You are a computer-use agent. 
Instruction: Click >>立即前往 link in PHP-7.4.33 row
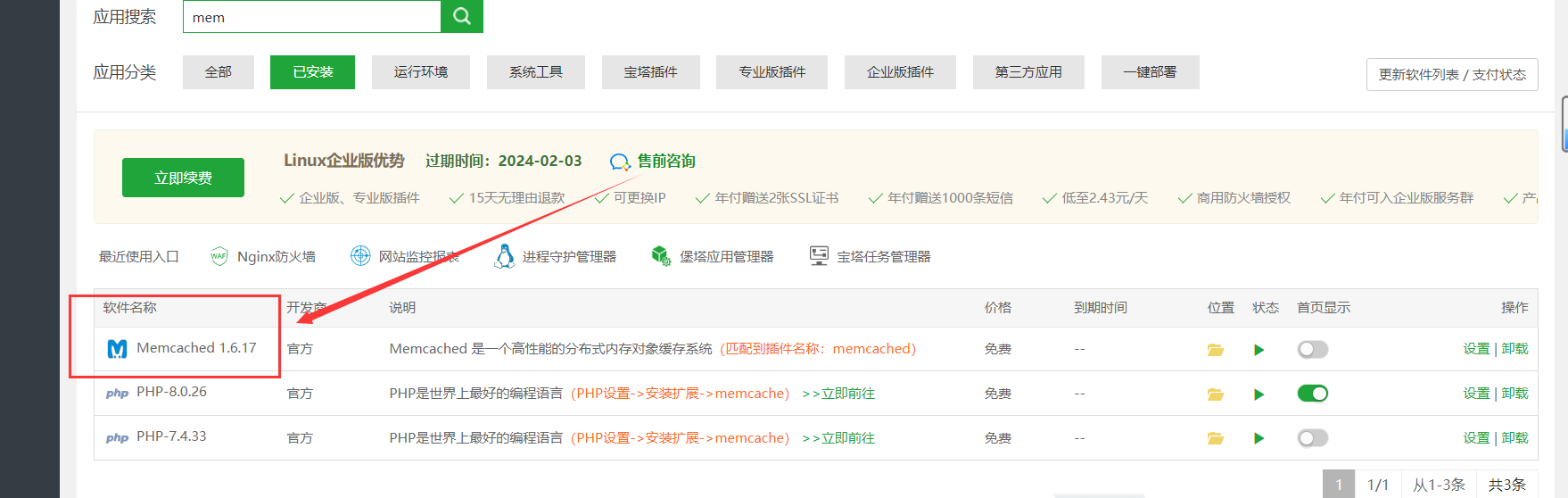(838, 438)
